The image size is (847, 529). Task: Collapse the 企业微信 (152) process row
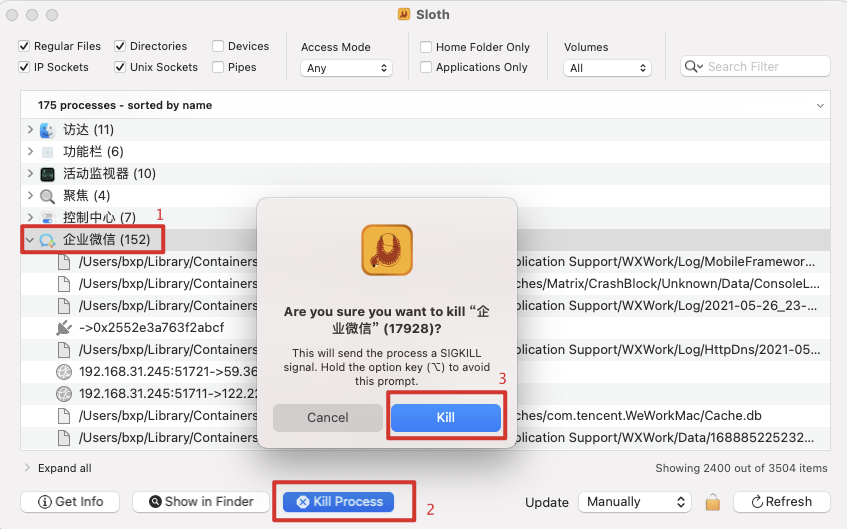pos(30,240)
